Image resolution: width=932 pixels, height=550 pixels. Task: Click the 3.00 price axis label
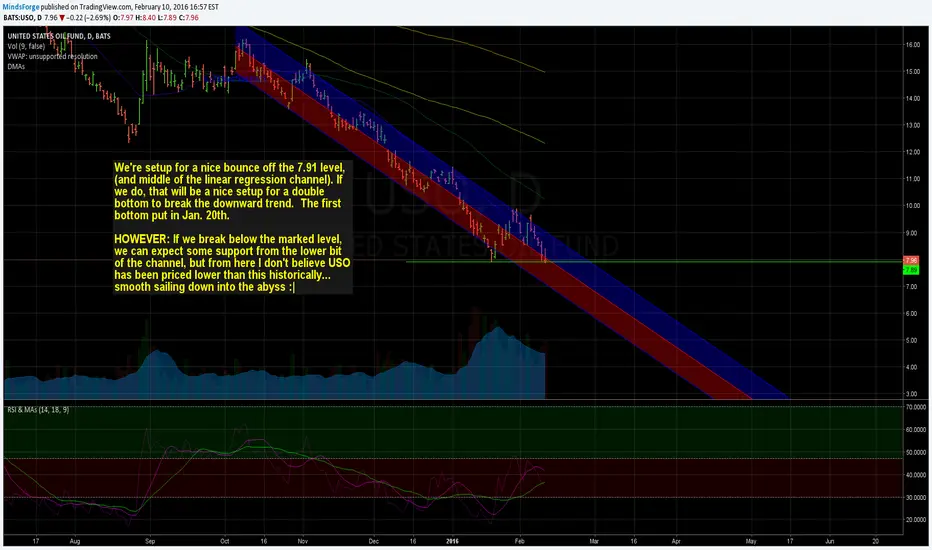pyautogui.click(x=911, y=394)
